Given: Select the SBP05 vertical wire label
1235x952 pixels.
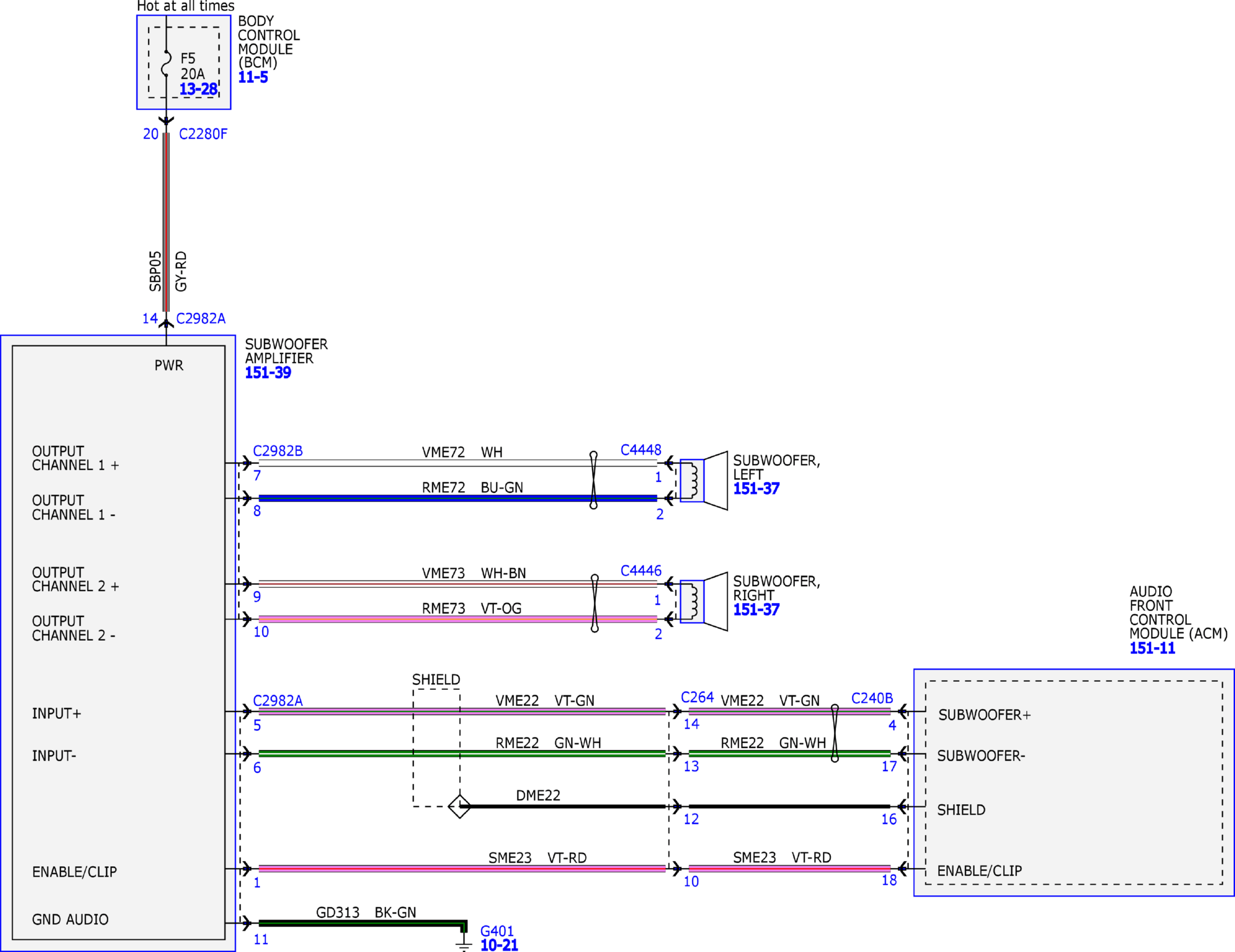Looking at the screenshot, I should click(x=155, y=271).
